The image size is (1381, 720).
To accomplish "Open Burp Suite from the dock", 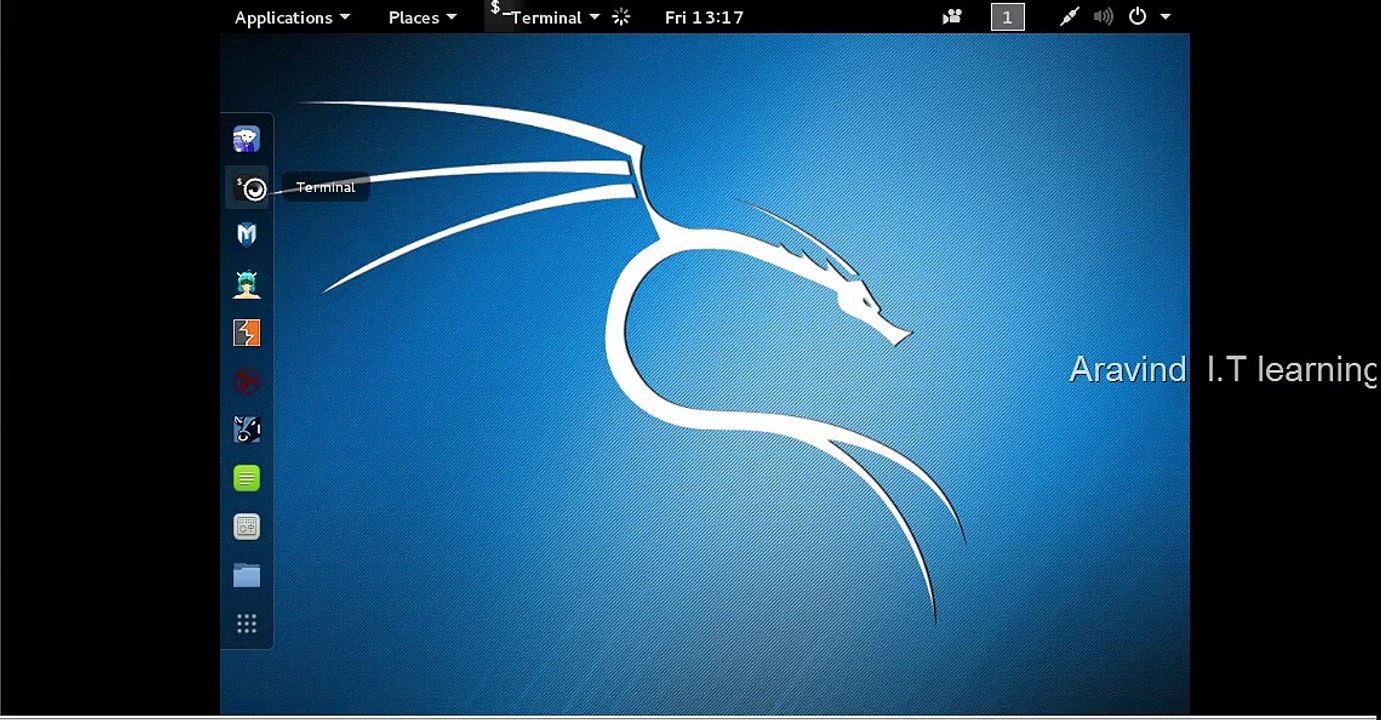I will pos(246,332).
